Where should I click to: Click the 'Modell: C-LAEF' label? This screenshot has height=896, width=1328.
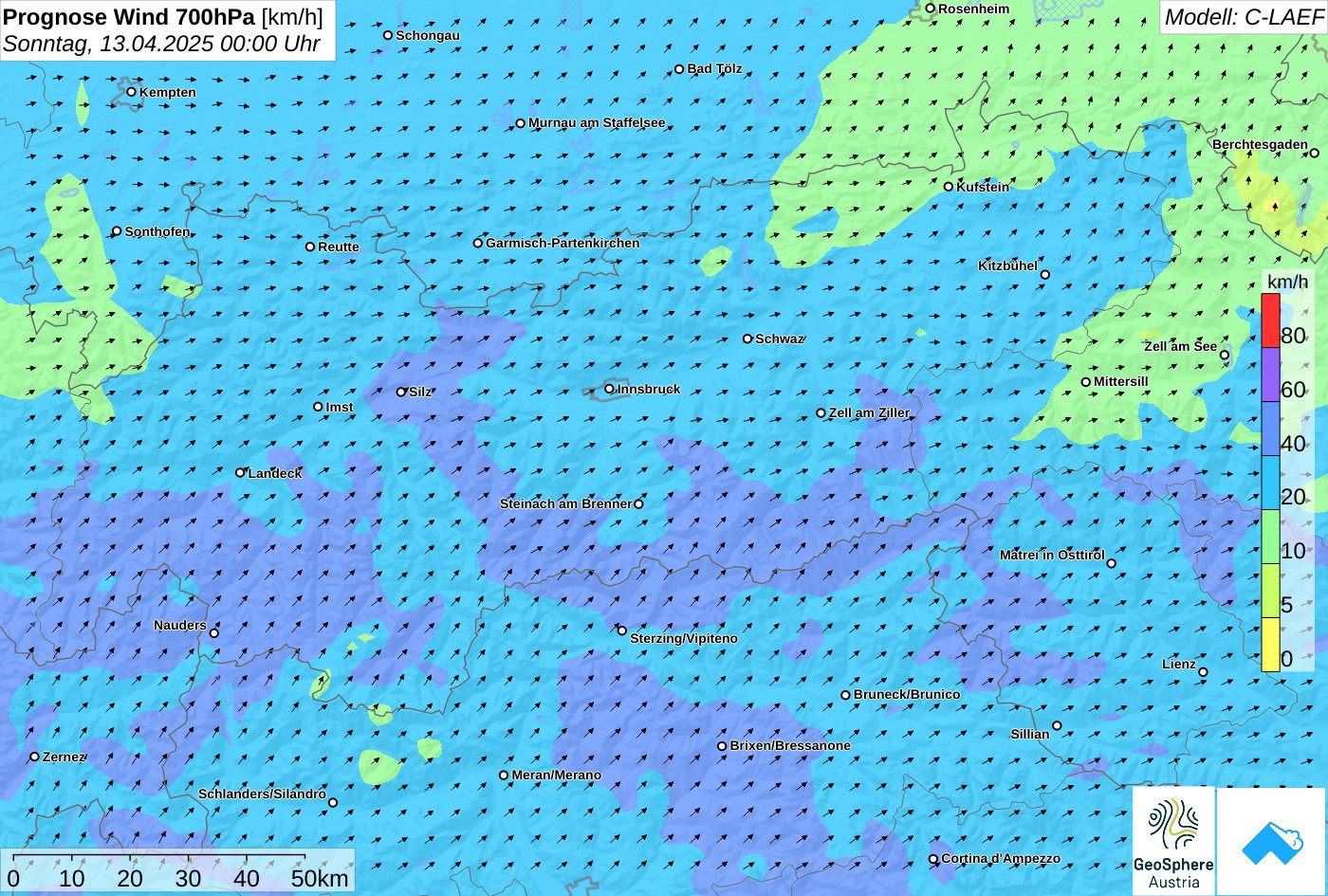(1243, 17)
